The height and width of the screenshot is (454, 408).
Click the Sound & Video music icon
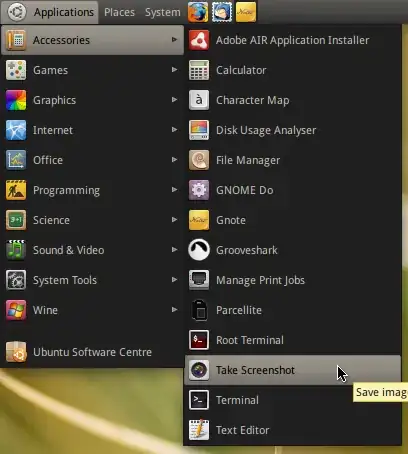(16, 250)
